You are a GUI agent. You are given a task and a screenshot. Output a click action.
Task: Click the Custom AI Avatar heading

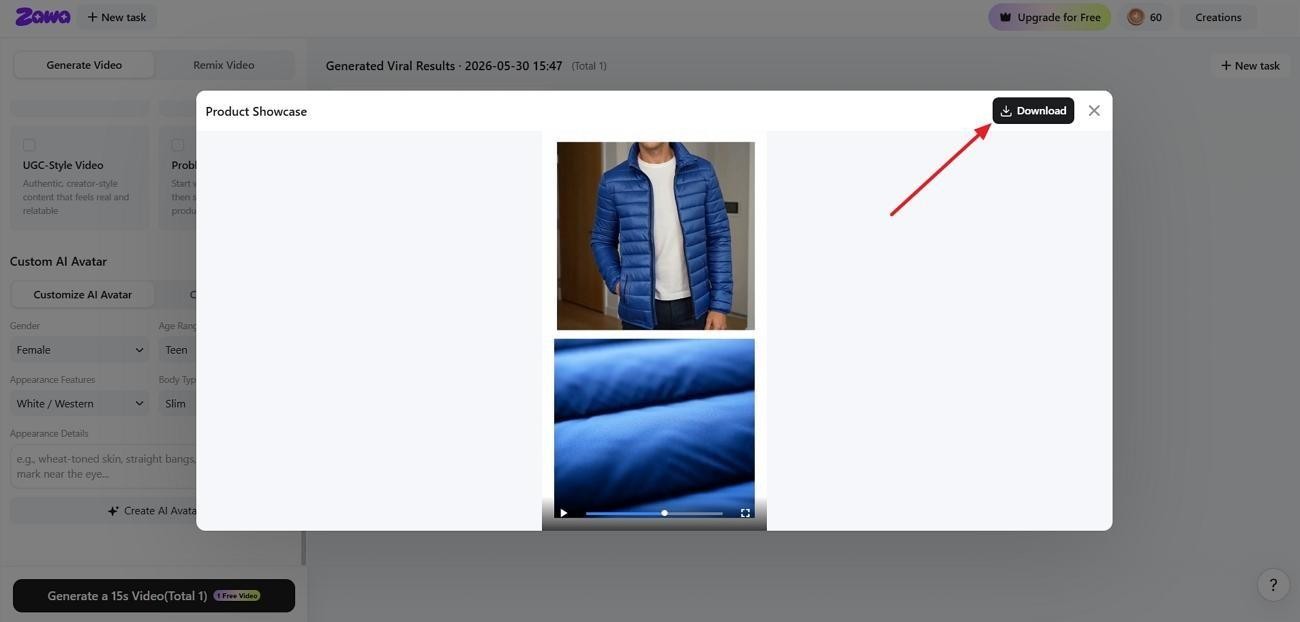[58, 261]
